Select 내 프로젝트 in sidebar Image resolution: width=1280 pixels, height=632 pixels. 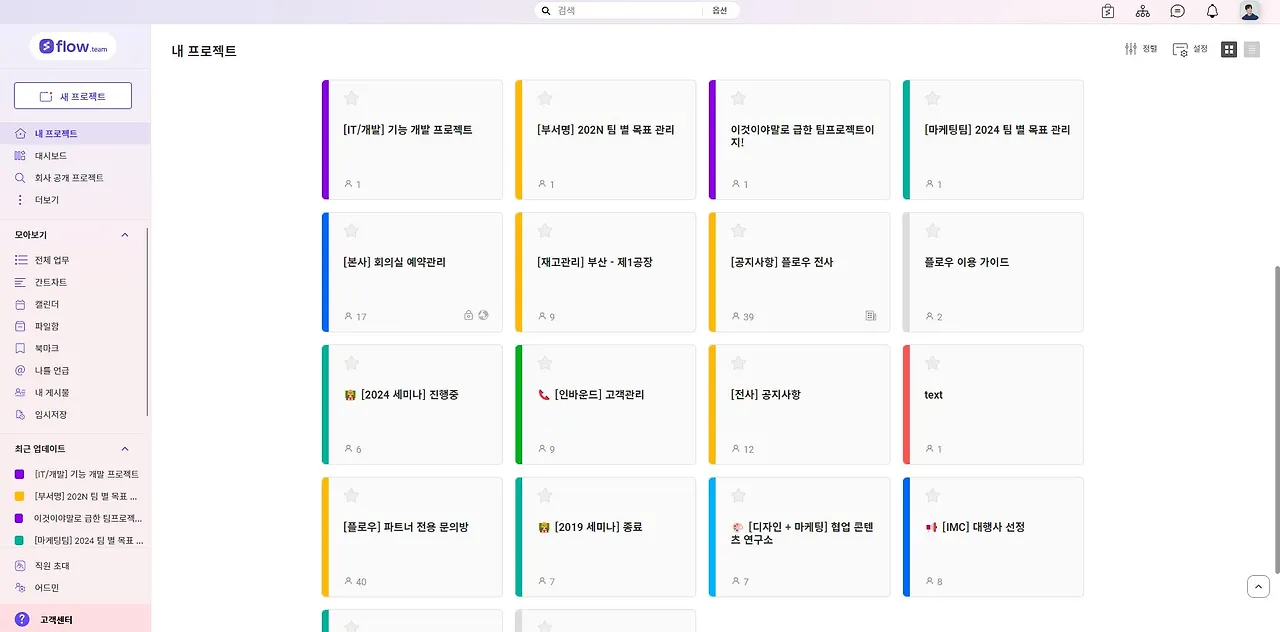(75, 133)
